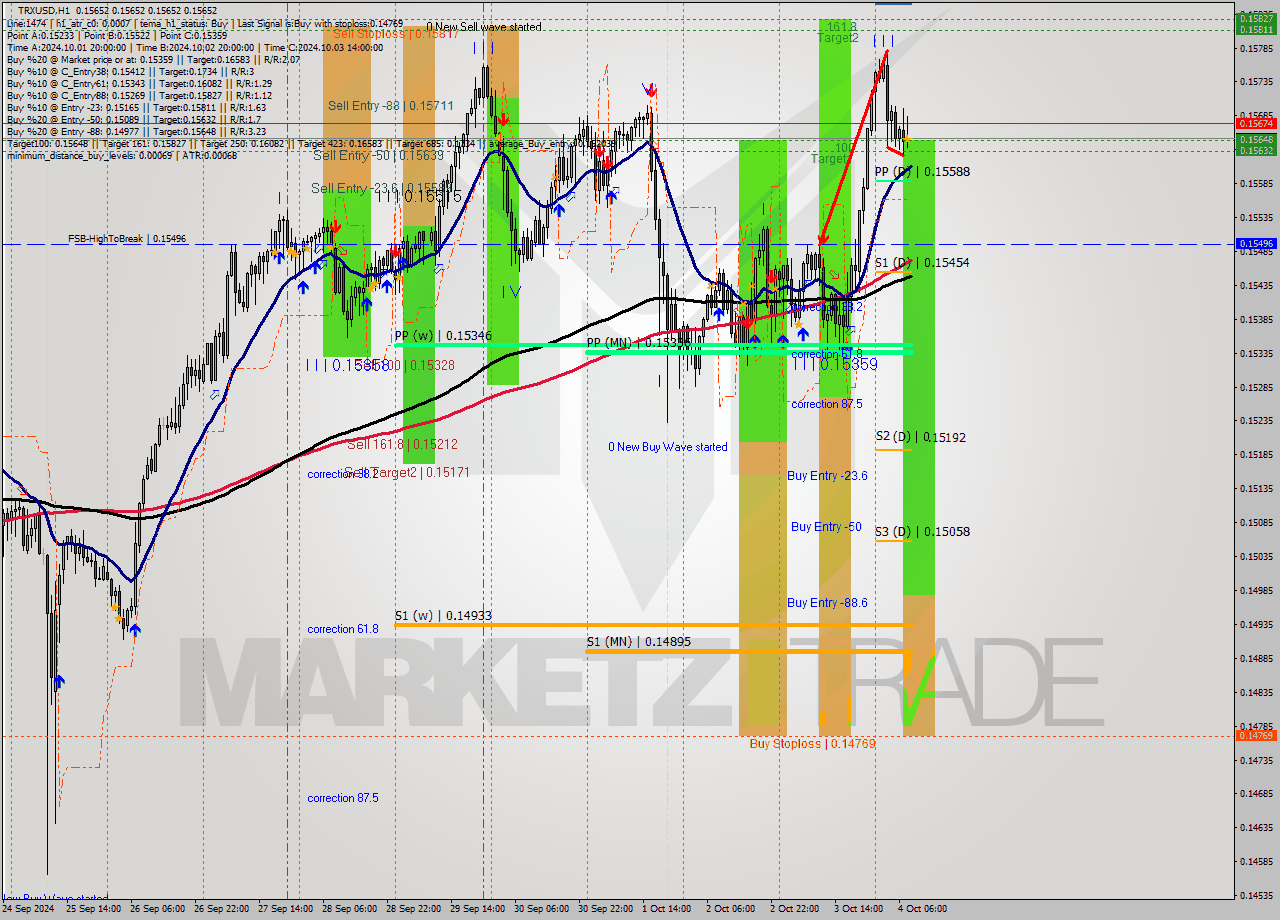This screenshot has width=1280, height=920.
Task: Select the 'Buy %10 @ Entry -23' line
Action: coord(136,107)
